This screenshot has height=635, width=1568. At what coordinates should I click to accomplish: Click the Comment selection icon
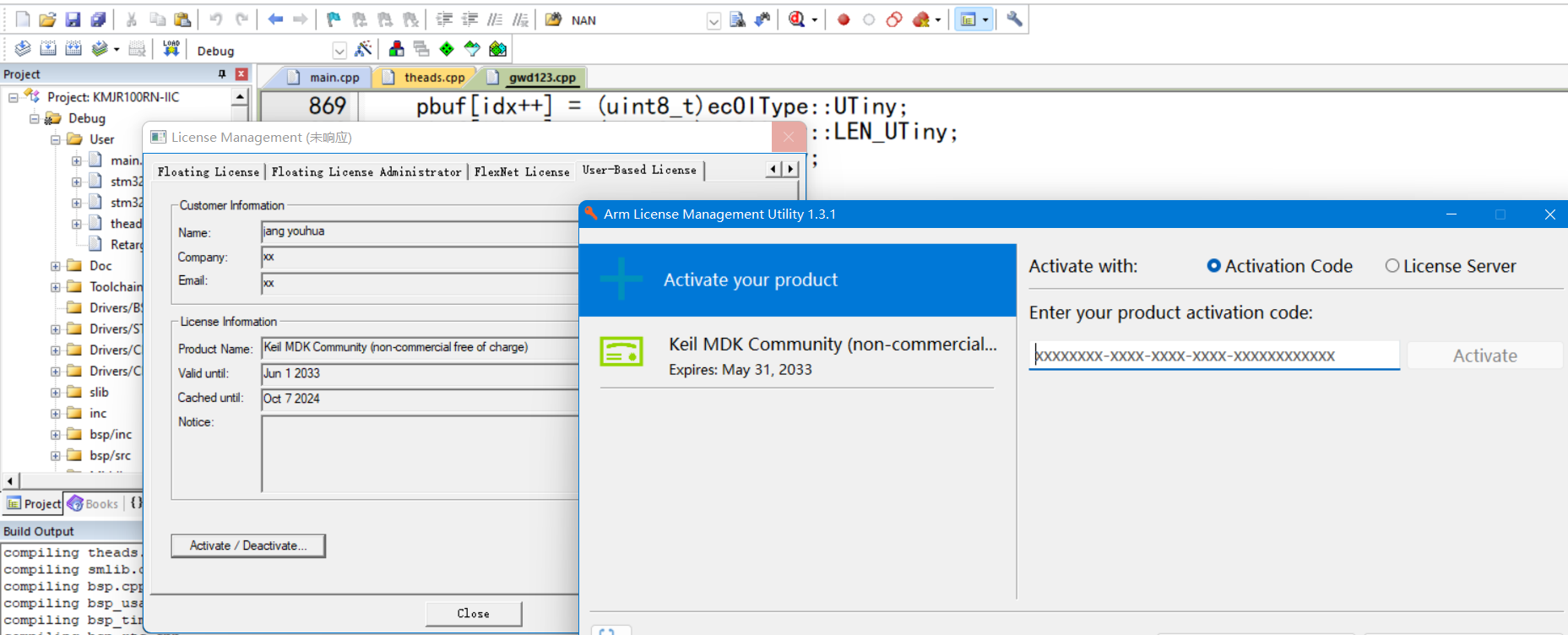tap(495, 19)
